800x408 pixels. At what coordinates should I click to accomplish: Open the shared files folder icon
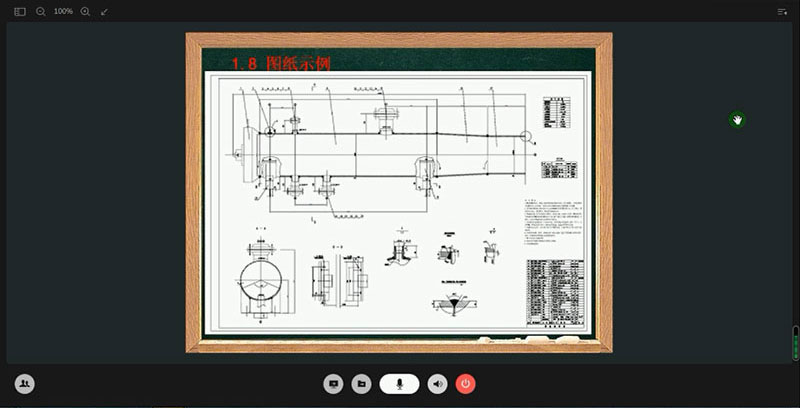click(361, 383)
